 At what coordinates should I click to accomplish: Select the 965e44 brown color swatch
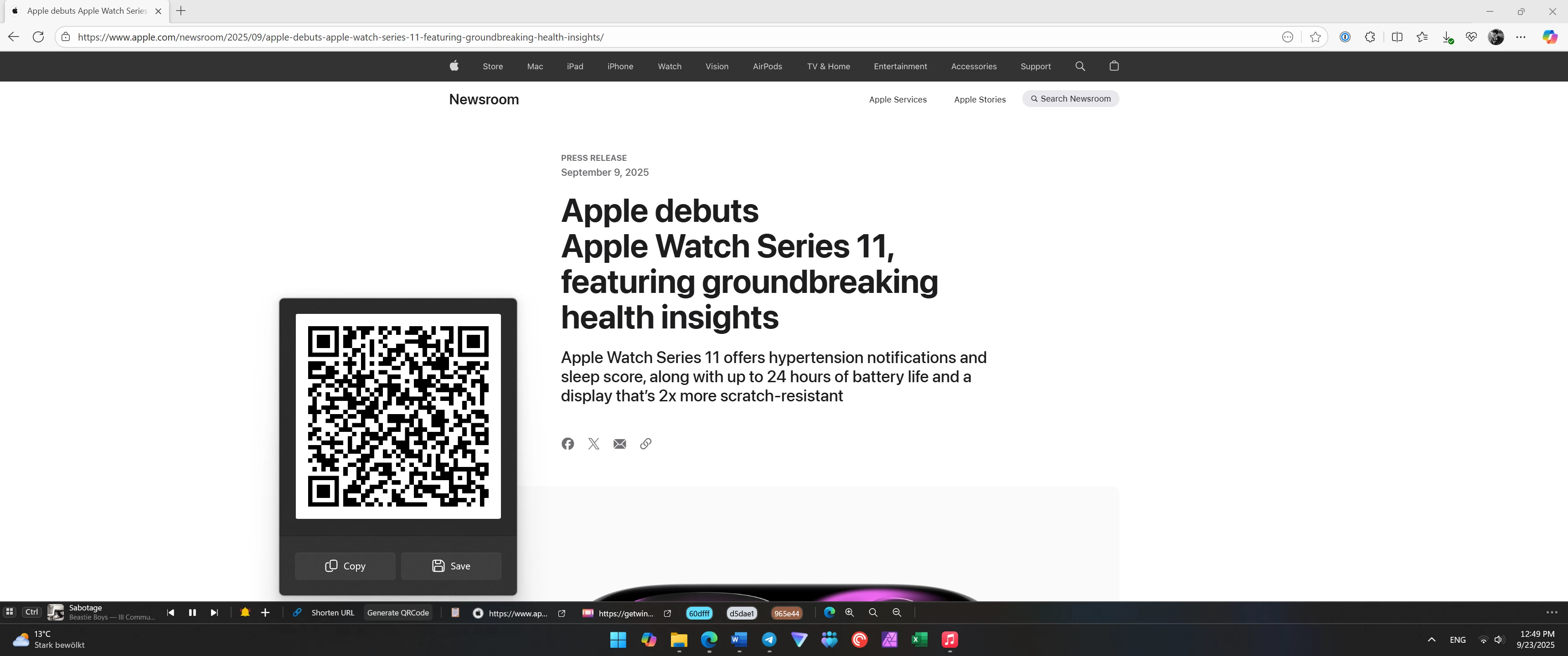tap(786, 613)
